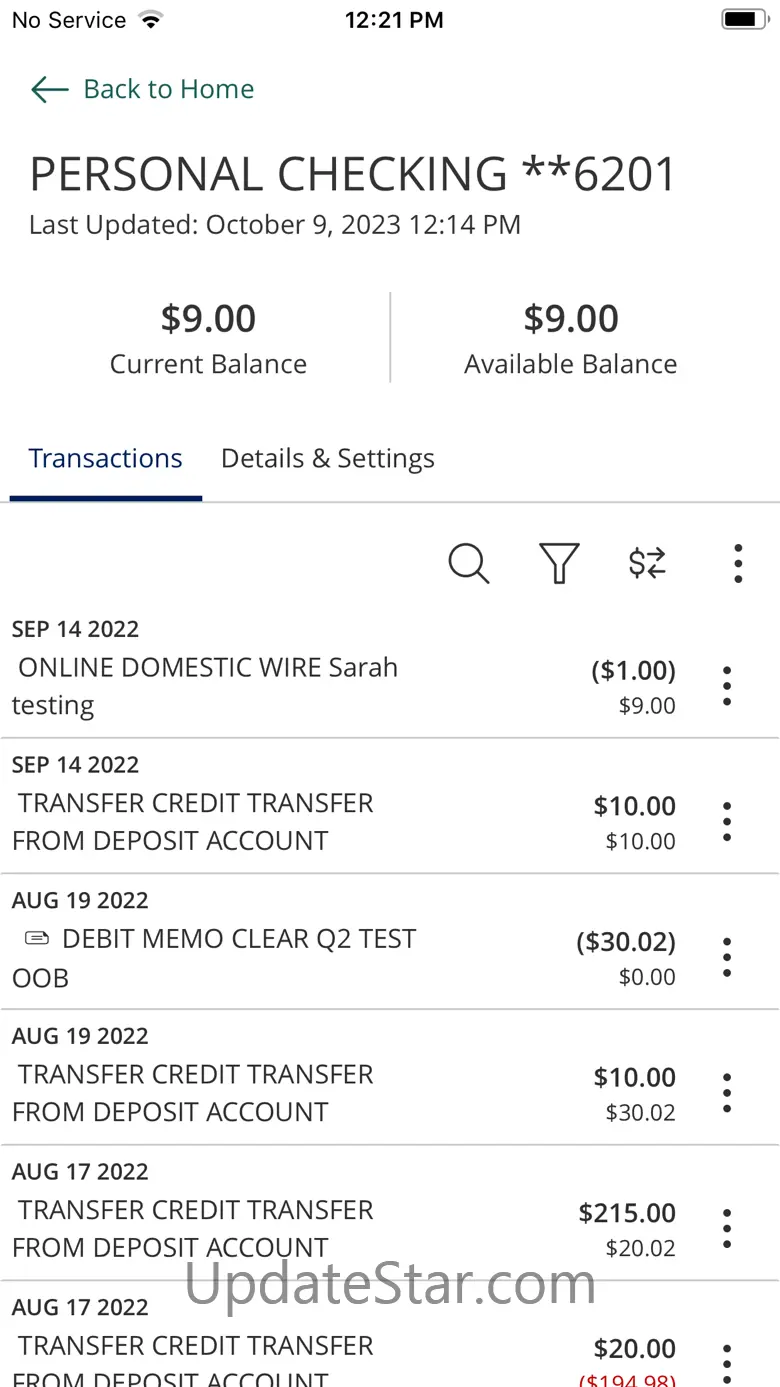Switch to Details & Settings tab
Image resolution: width=780 pixels, height=1387 pixels.
pos(327,459)
